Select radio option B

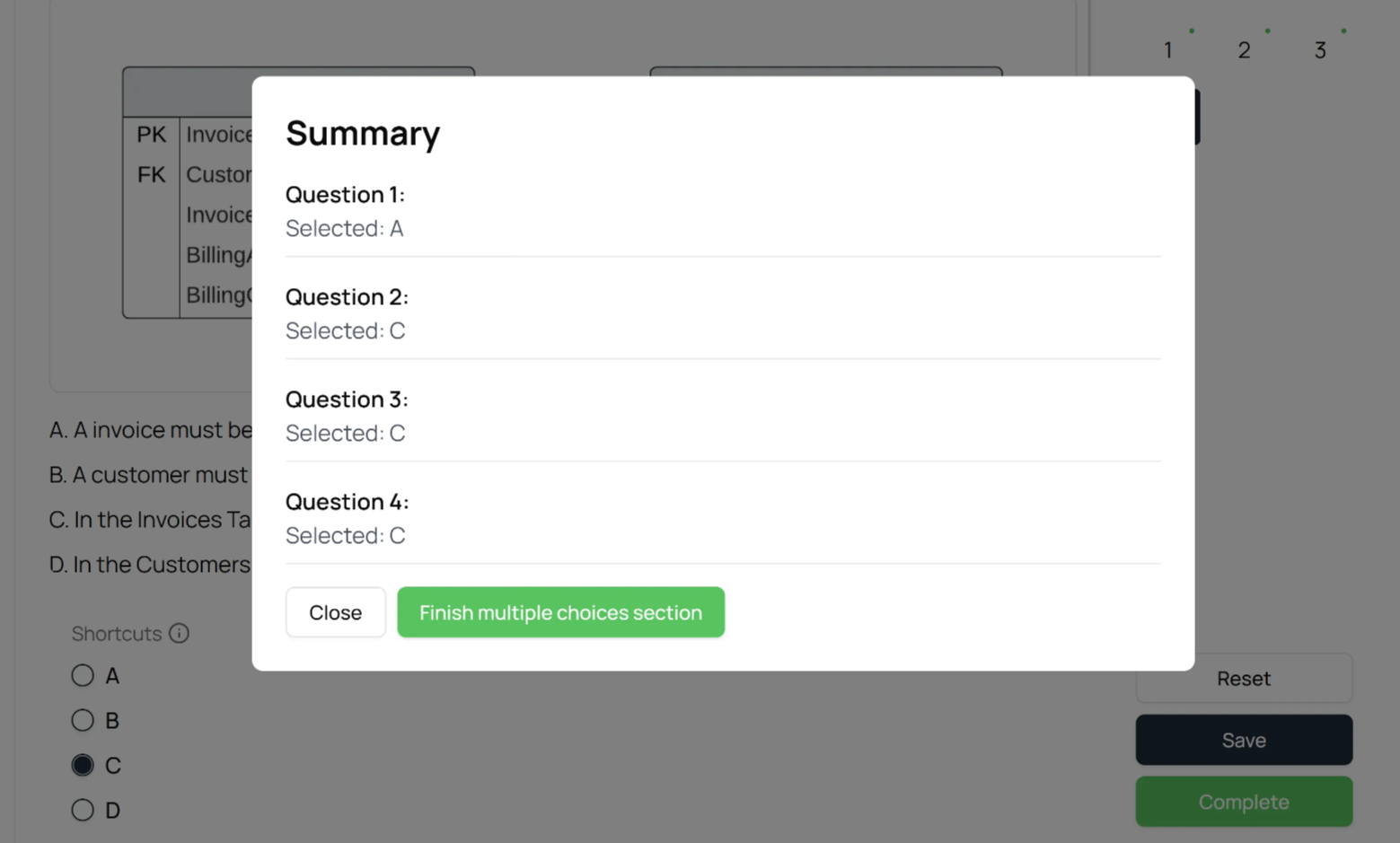coord(83,720)
